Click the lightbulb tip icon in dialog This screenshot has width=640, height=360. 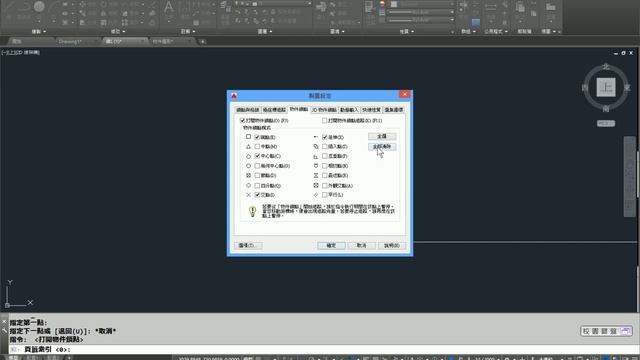(x=252, y=211)
